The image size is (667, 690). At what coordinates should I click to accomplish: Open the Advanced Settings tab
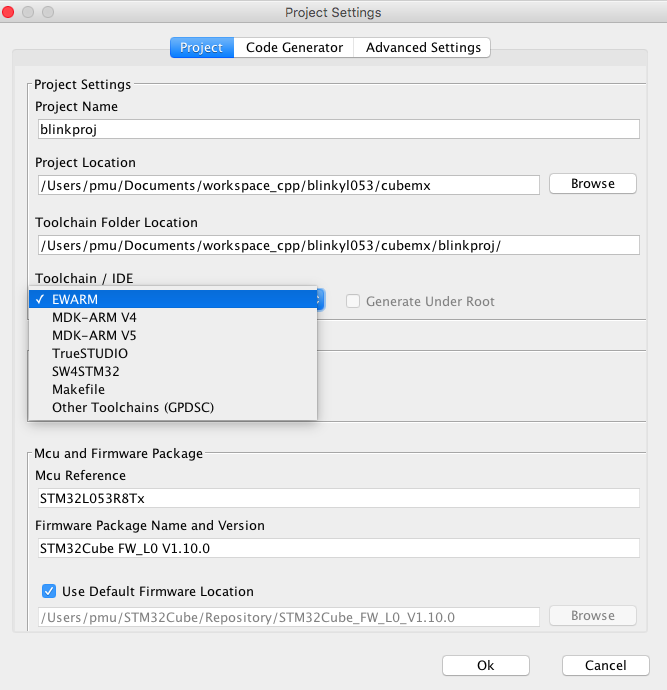[x=423, y=47]
